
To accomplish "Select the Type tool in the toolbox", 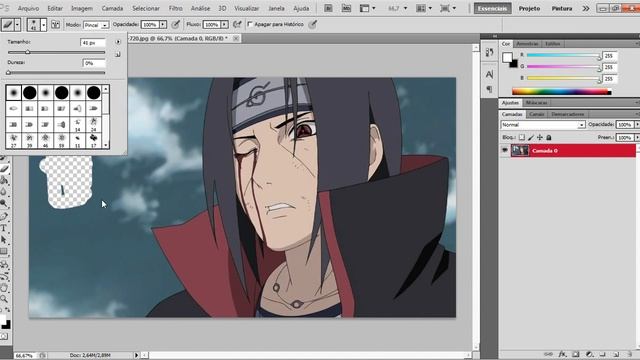I will (x=4, y=229).
